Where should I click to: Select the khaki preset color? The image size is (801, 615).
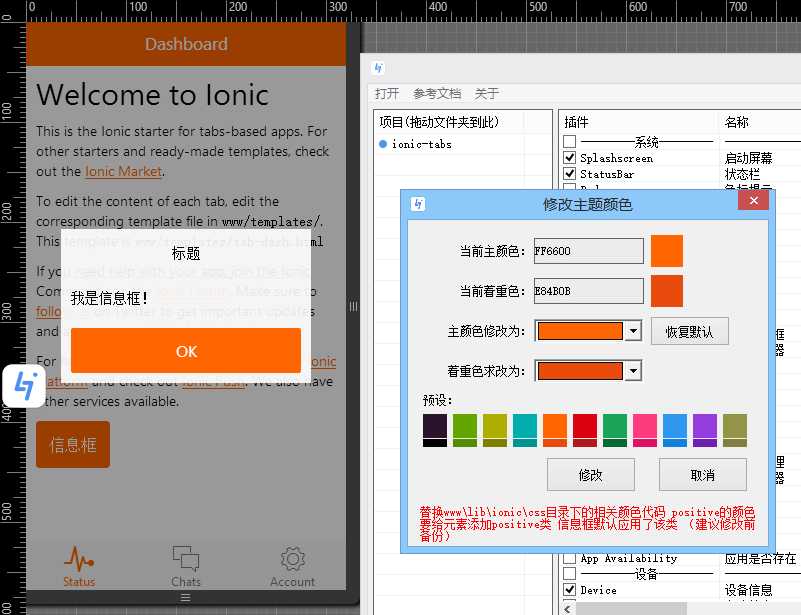point(735,430)
